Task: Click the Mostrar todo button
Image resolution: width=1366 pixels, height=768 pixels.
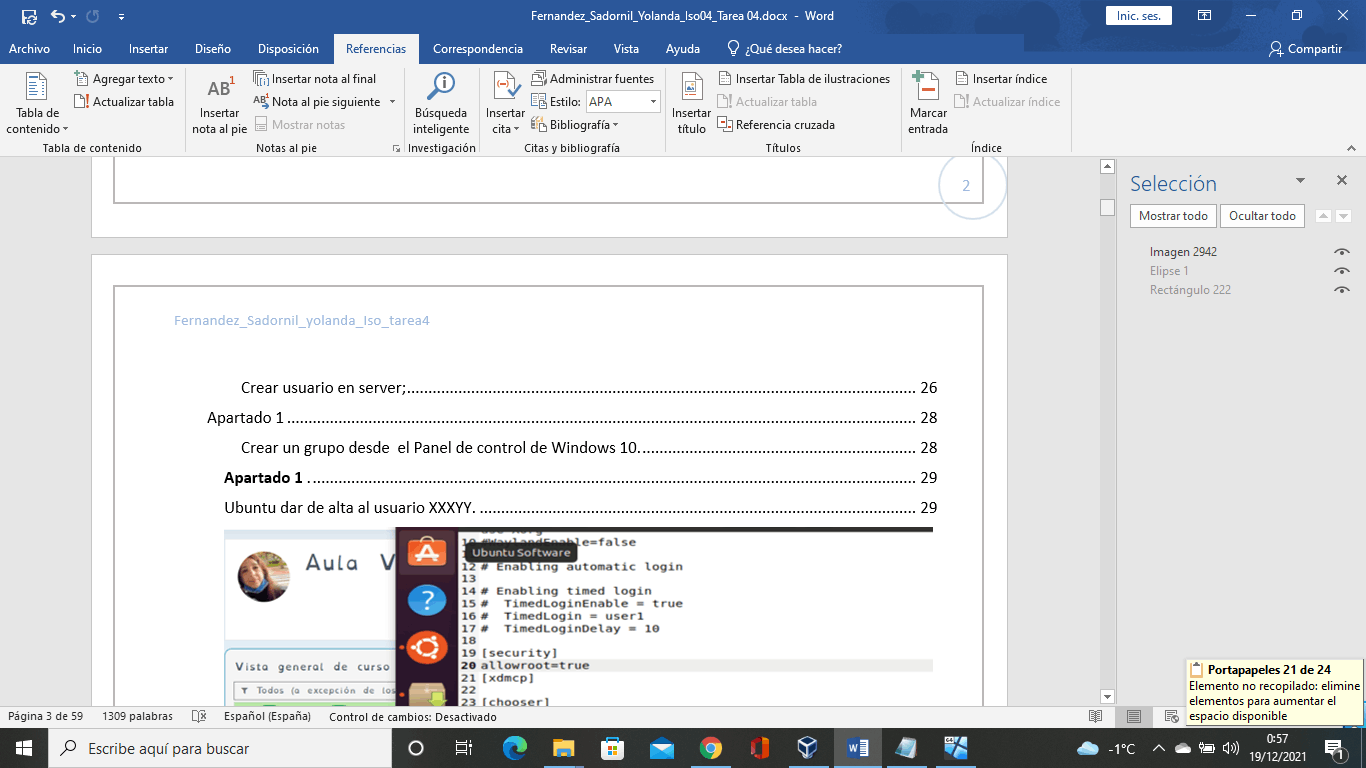Action: (x=1174, y=216)
